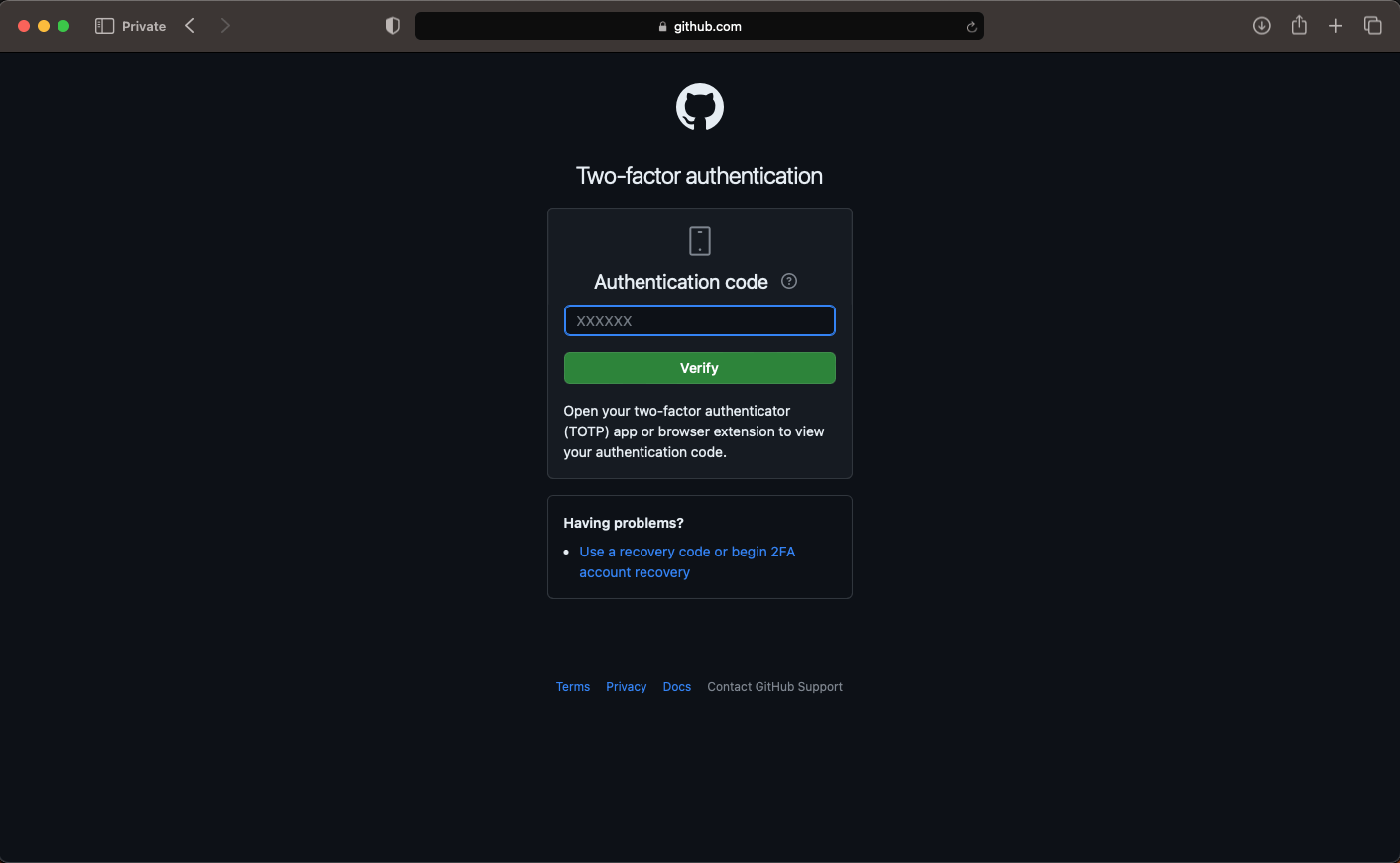This screenshot has height=863, width=1400.
Task: Show downloads in Safari toolbar
Action: [x=1262, y=26]
